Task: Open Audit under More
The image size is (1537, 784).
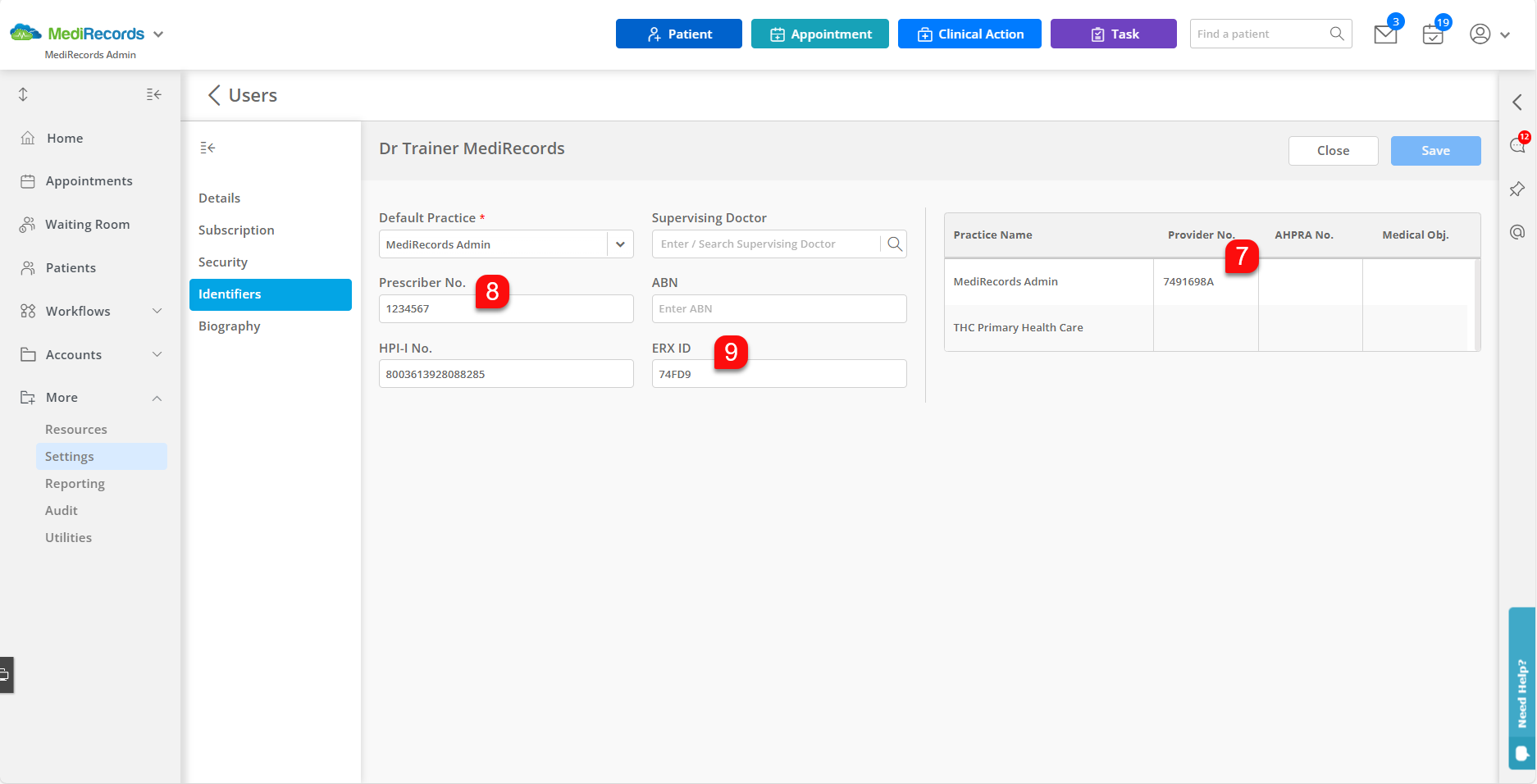Action: pyautogui.click(x=62, y=511)
